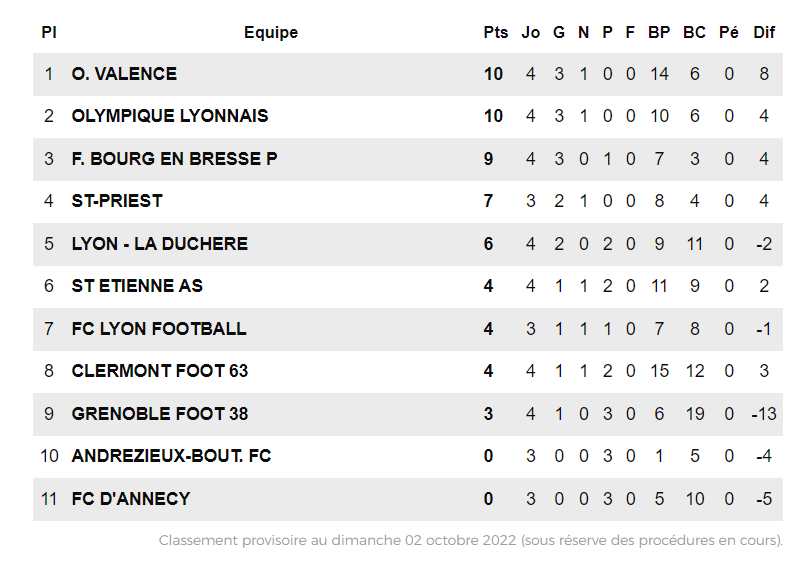Screen dimensions: 810x565
Task: Click the Equipe column header
Action: pos(271,33)
